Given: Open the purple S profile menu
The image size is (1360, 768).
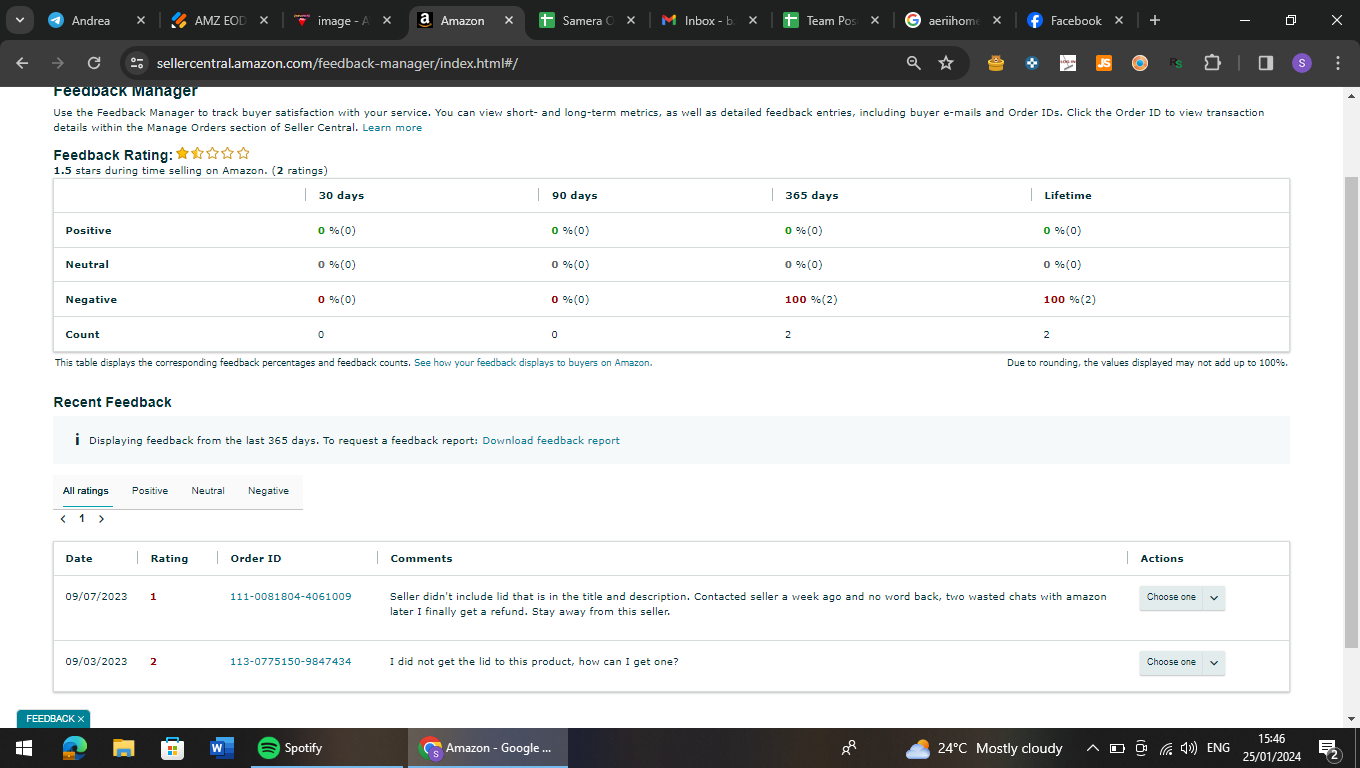Looking at the screenshot, I should (x=1301, y=63).
